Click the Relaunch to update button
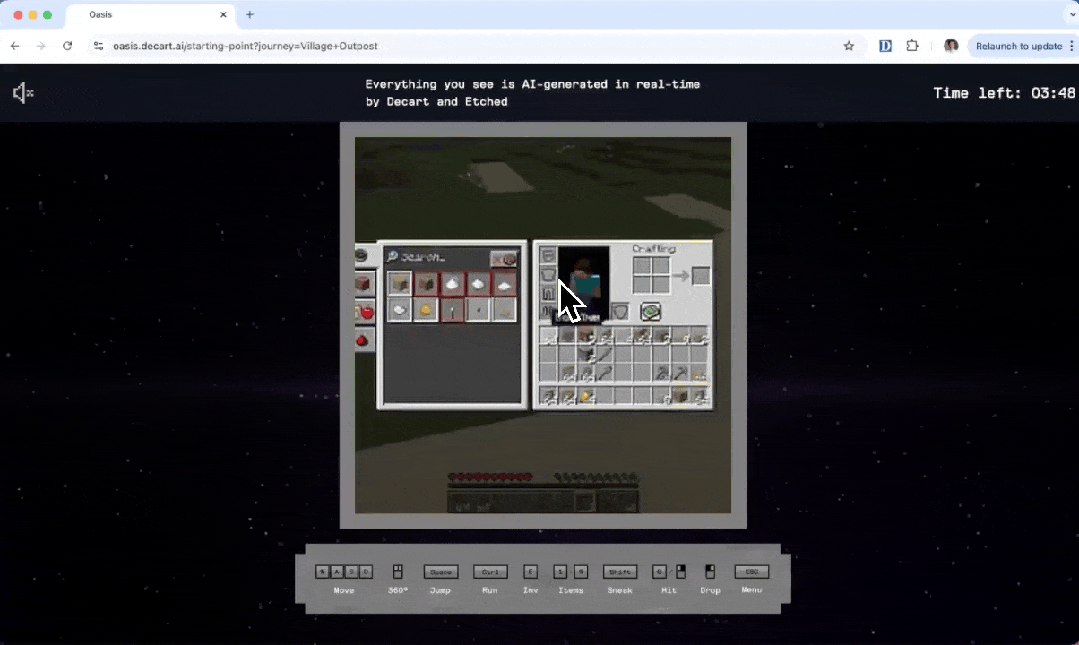The width and height of the screenshot is (1079, 645). pyautogui.click(x=1018, y=46)
